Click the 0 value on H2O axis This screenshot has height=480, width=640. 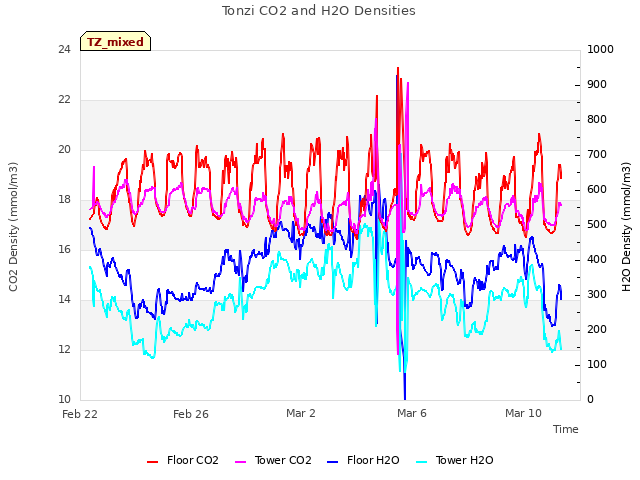click(590, 400)
